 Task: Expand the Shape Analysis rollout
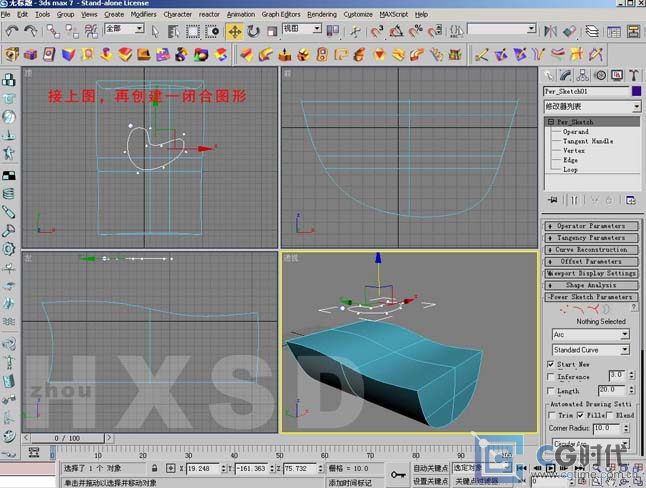[x=592, y=285]
